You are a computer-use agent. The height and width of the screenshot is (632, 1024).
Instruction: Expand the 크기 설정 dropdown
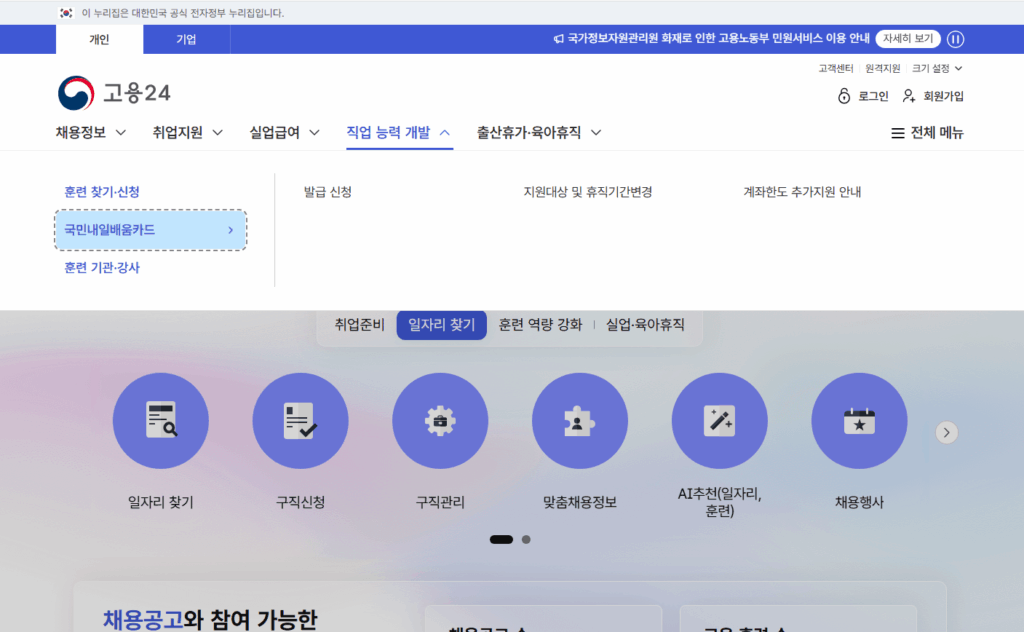[930, 68]
